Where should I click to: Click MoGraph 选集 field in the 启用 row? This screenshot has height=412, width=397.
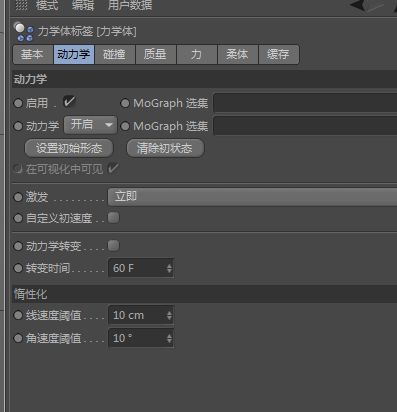click(305, 103)
